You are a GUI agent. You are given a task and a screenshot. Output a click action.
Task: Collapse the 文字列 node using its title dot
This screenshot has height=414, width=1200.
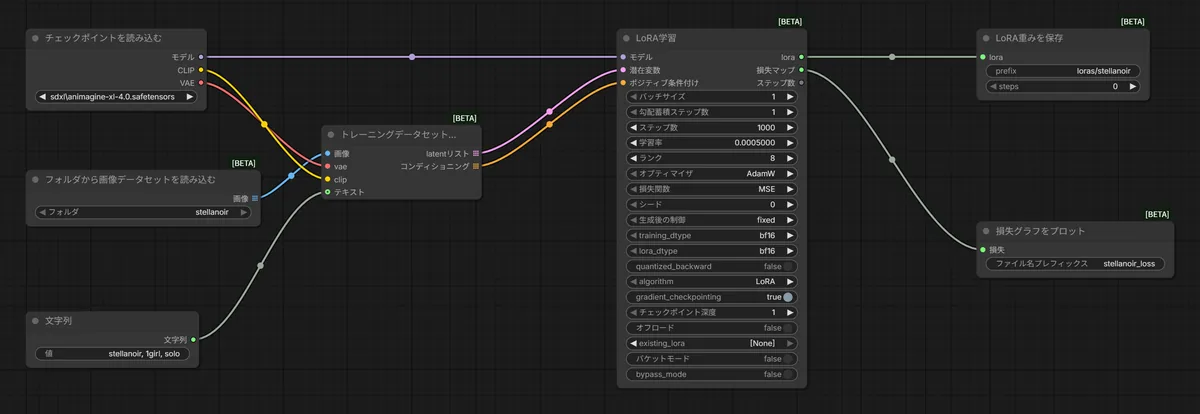(x=35, y=321)
